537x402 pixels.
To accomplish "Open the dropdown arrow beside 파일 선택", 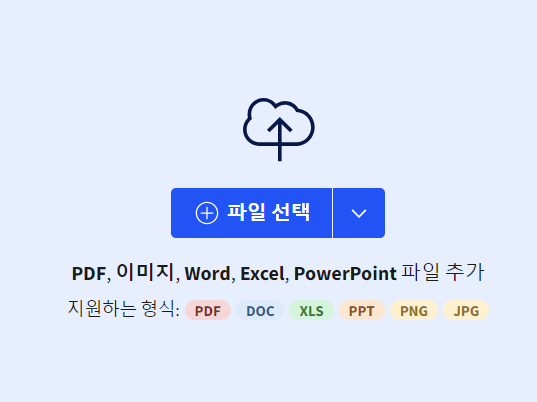I will (359, 213).
